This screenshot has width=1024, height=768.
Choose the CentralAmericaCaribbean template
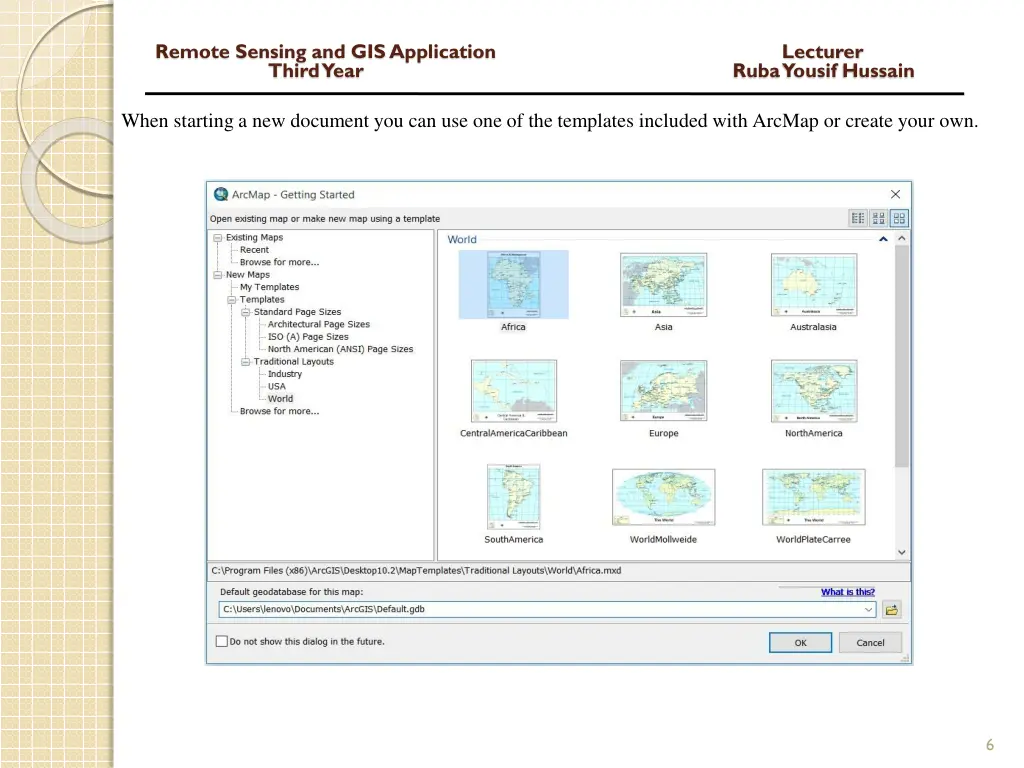click(x=514, y=391)
